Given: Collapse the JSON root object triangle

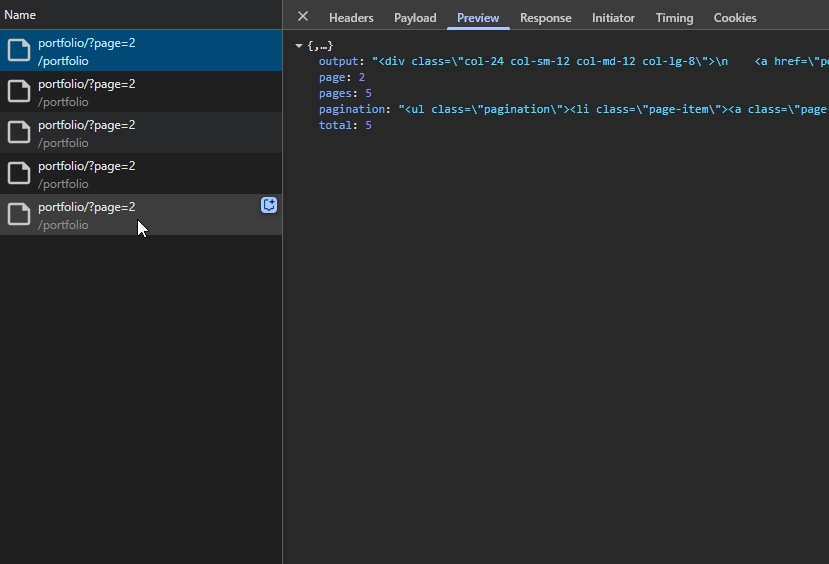Looking at the screenshot, I should pos(299,46).
